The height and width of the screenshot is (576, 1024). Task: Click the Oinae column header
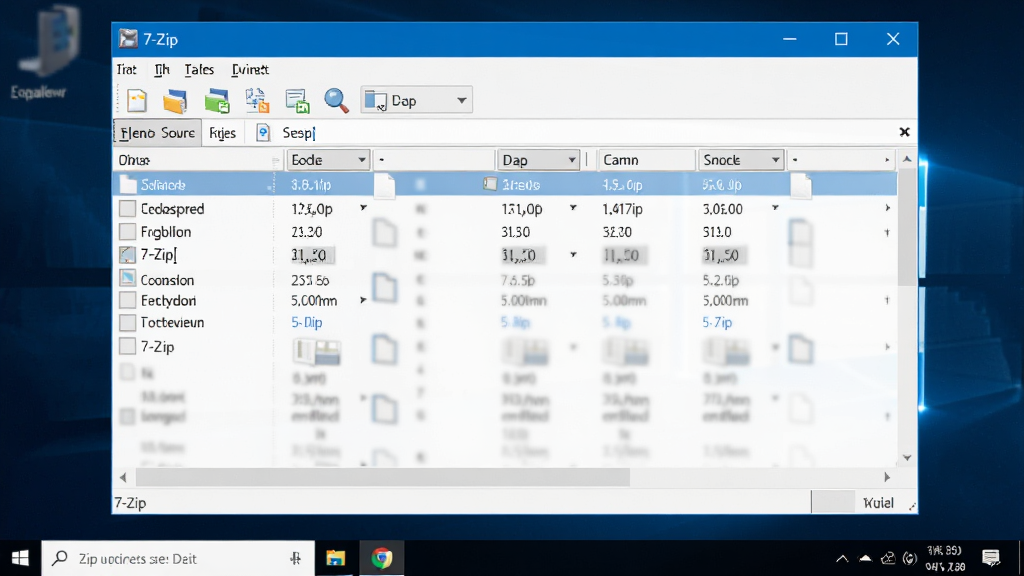[197, 160]
